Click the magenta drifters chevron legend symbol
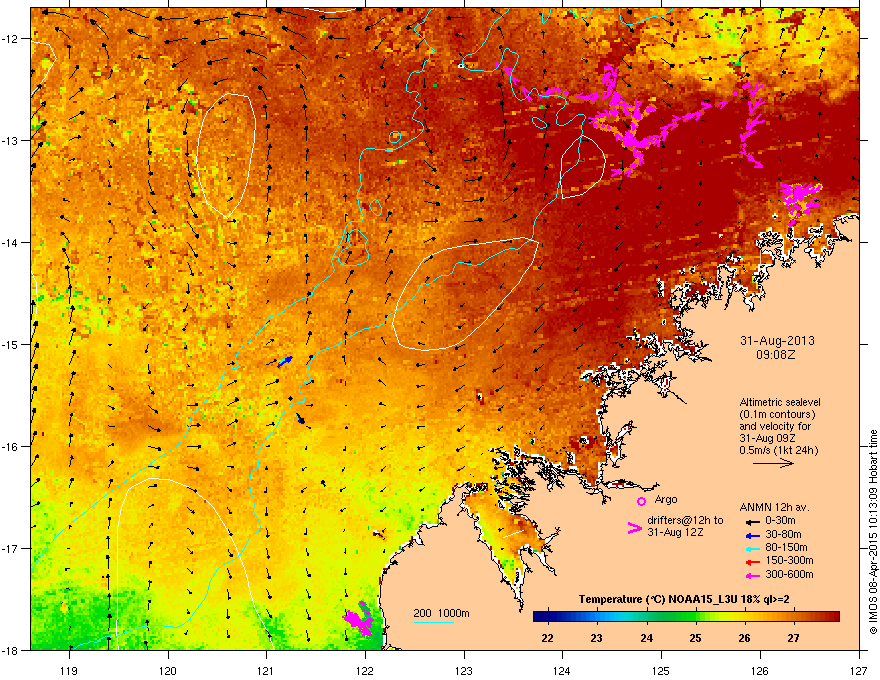Screen dimensions: 880x680 tap(634, 527)
